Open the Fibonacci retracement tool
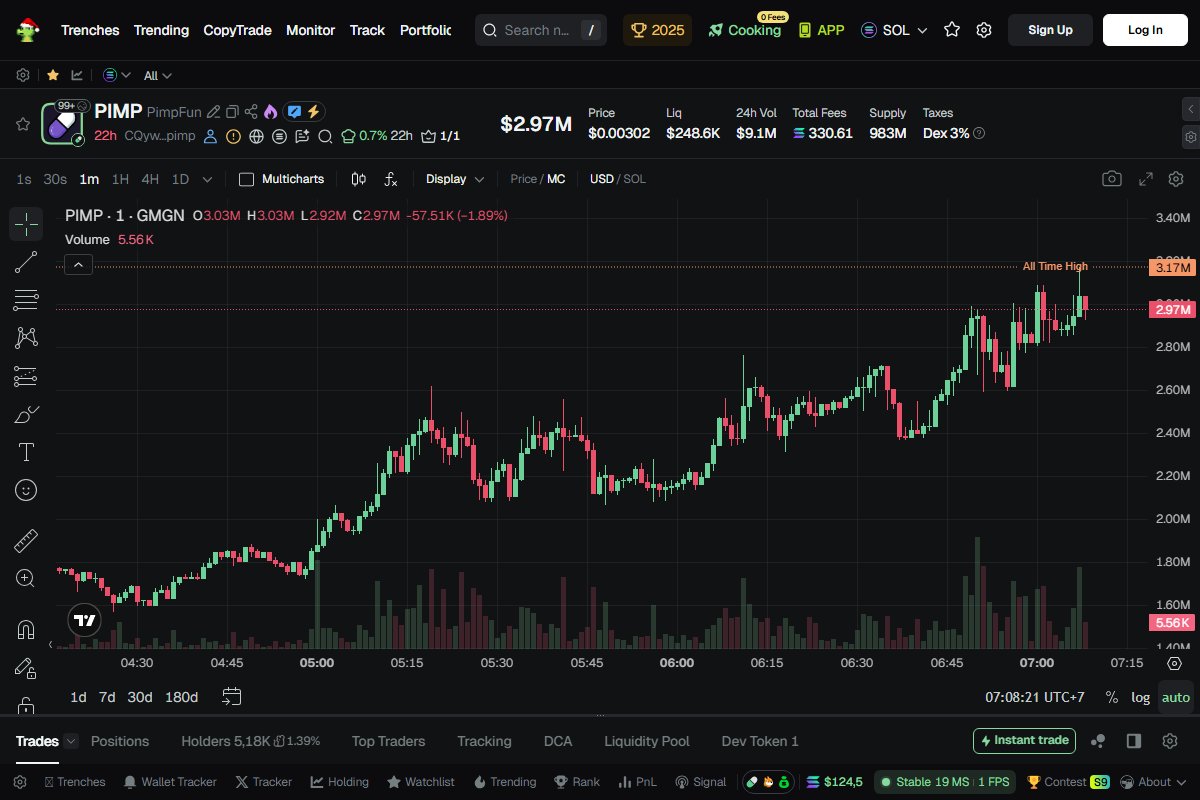The height and width of the screenshot is (800, 1200). [26, 300]
